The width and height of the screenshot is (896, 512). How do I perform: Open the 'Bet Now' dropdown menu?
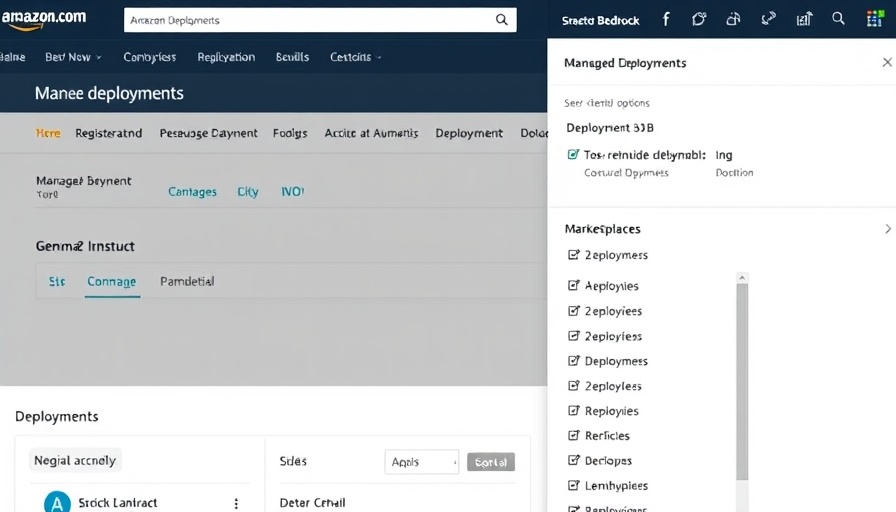tap(73, 57)
